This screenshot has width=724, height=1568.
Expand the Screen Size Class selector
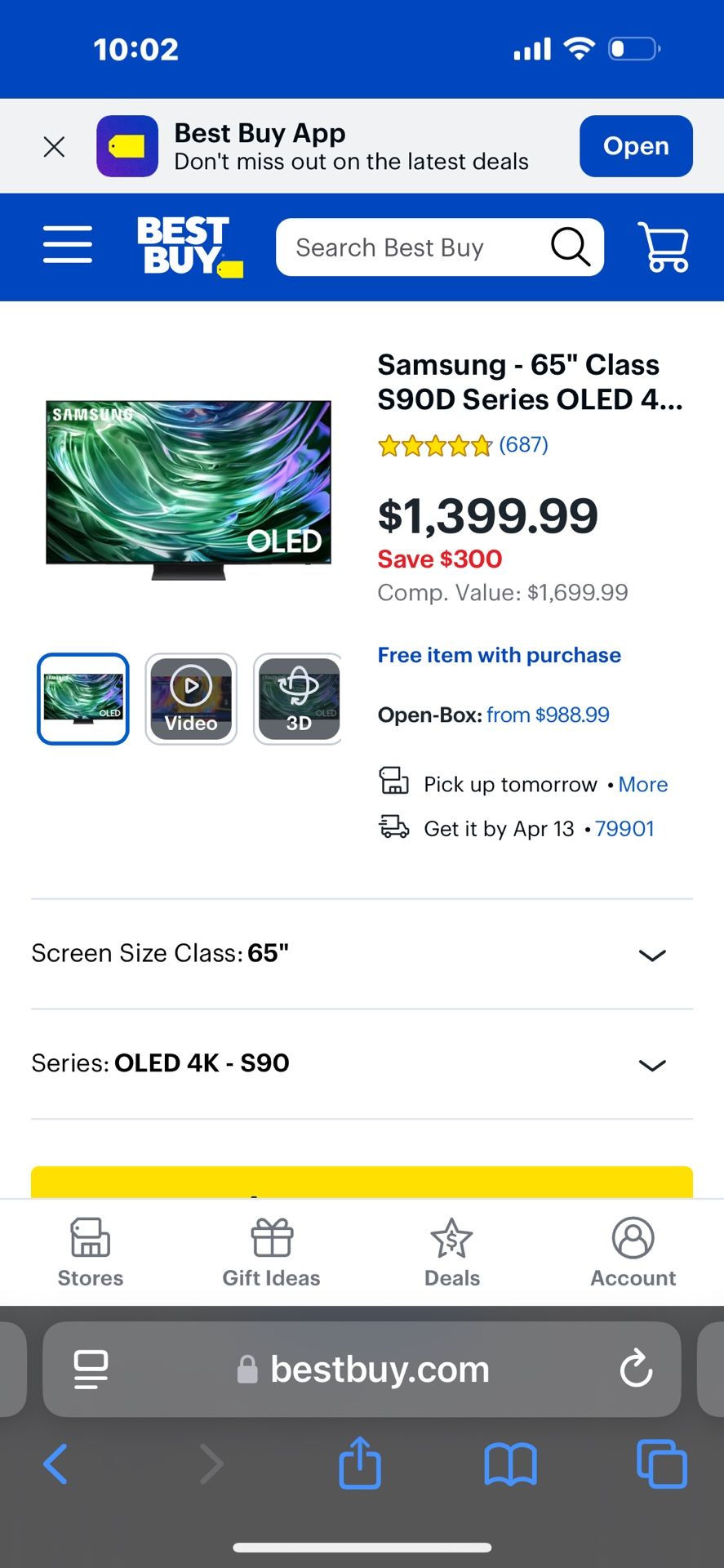(651, 955)
